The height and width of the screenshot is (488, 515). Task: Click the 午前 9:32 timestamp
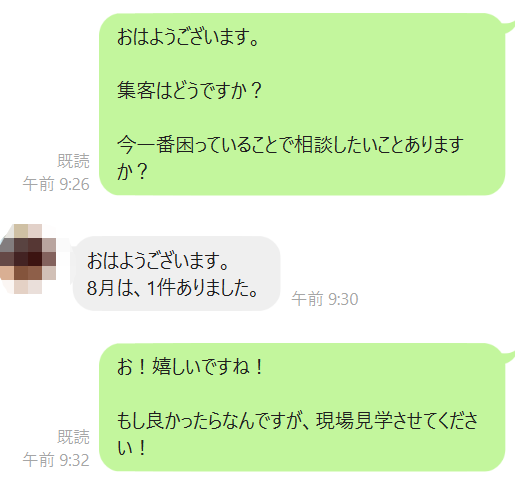point(56,460)
